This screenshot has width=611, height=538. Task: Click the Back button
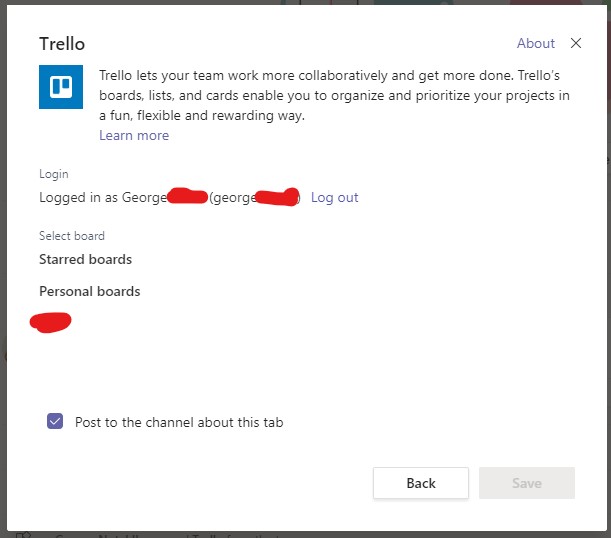point(421,483)
